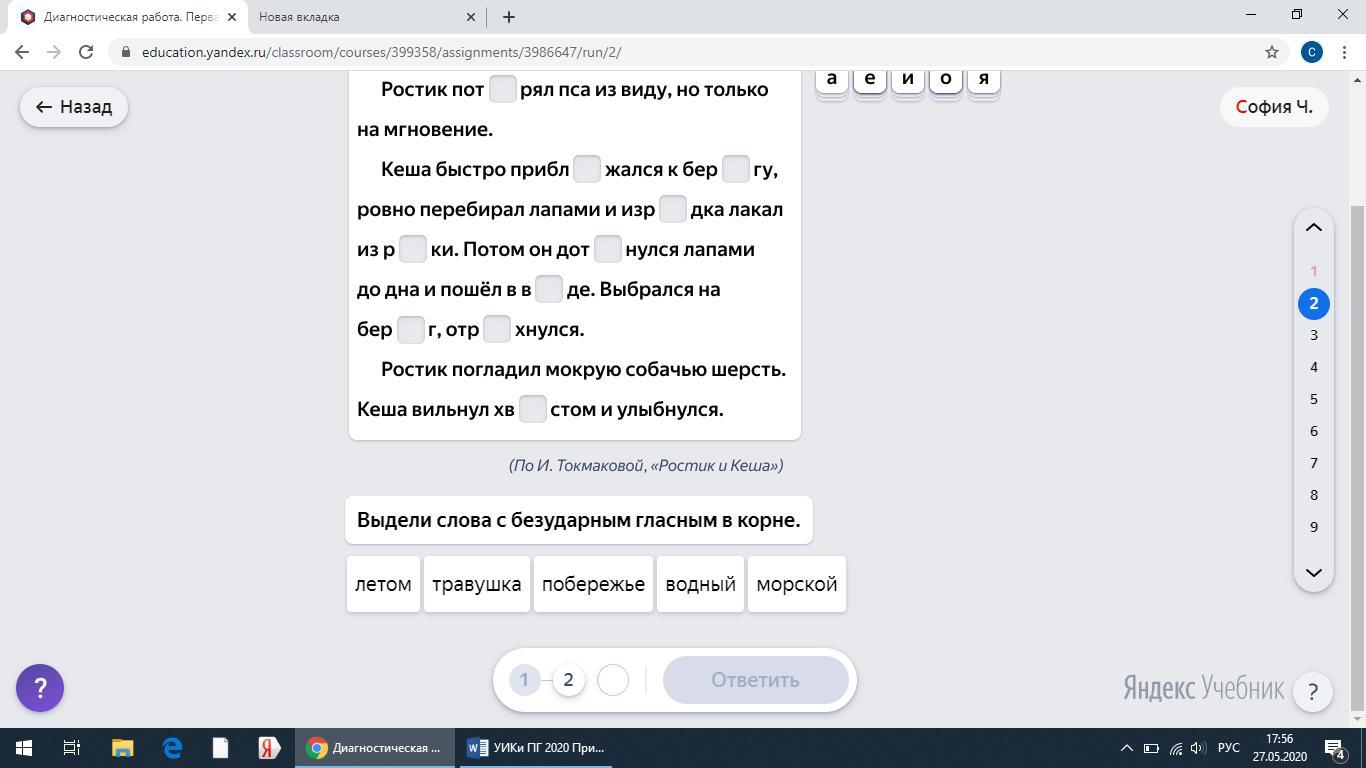Image resolution: width=1366 pixels, height=768 pixels.
Task: Select blank in дот_нулся
Action: pos(608,249)
